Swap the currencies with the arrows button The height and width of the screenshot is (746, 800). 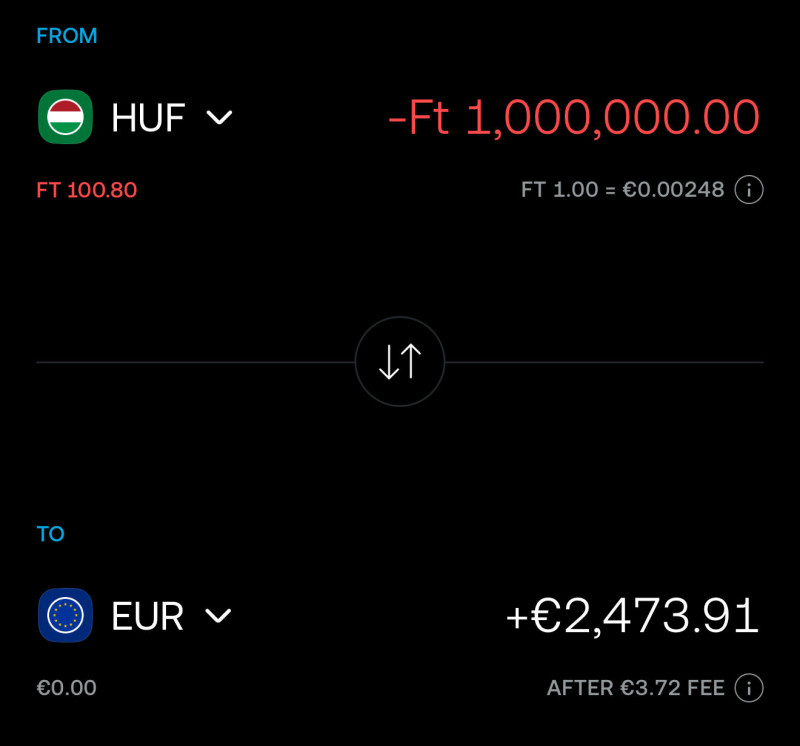pyautogui.click(x=399, y=362)
